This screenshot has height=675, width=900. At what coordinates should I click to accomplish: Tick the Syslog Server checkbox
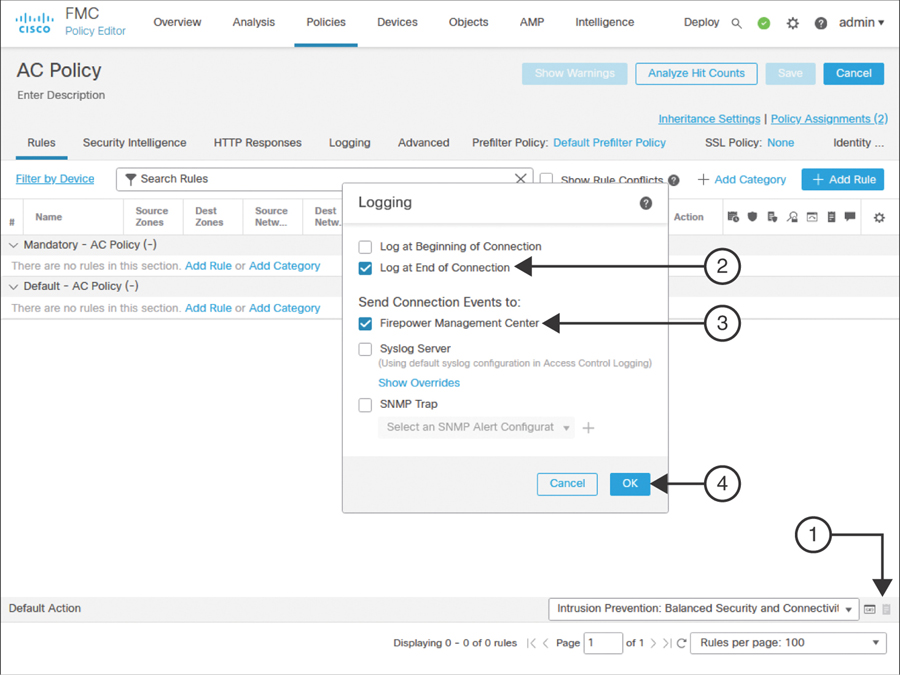click(365, 349)
